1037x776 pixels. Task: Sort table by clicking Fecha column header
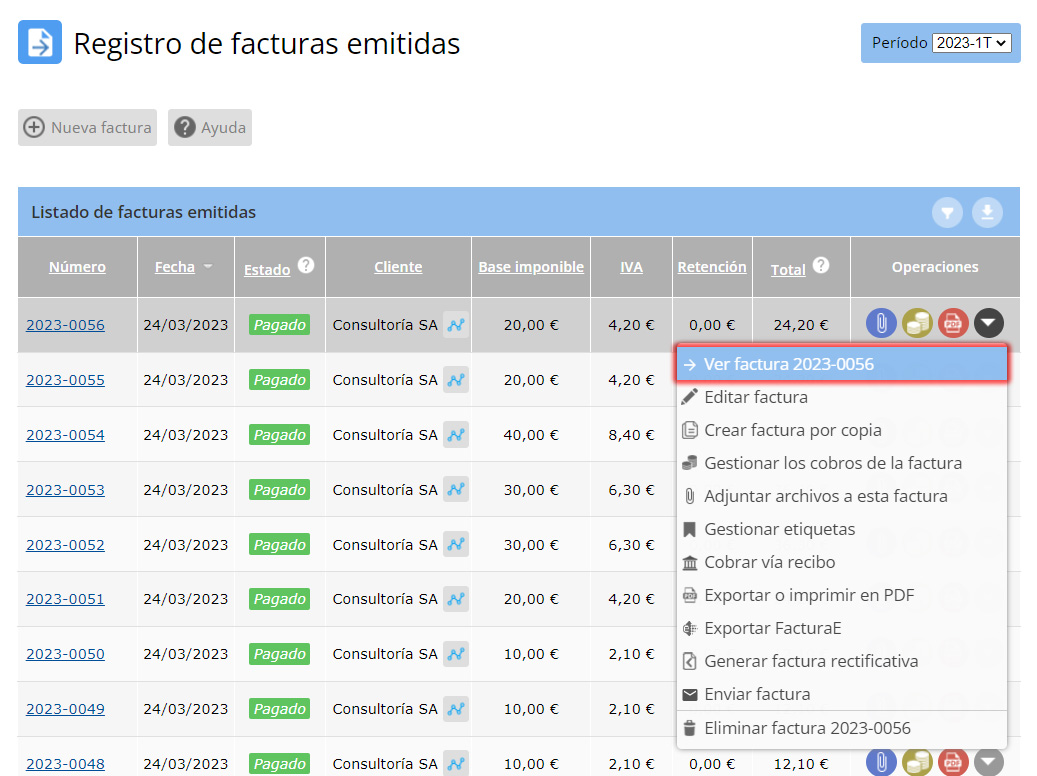pos(175,267)
